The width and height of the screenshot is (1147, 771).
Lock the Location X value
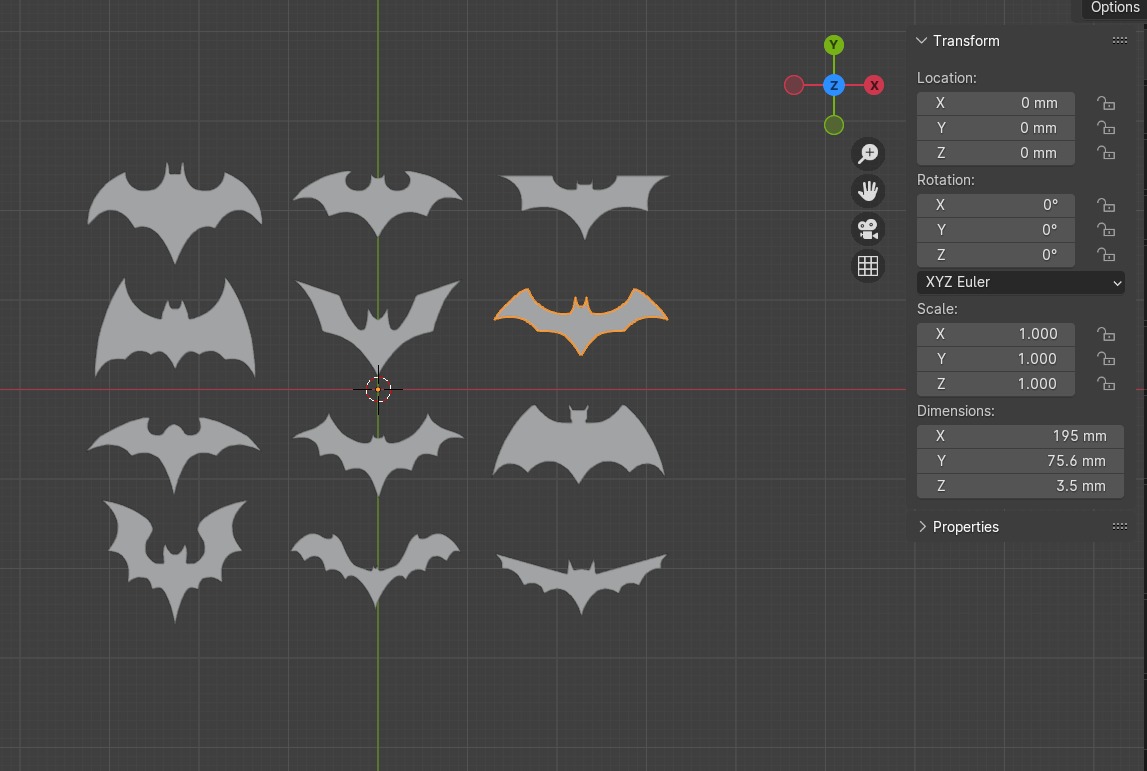[1106, 103]
